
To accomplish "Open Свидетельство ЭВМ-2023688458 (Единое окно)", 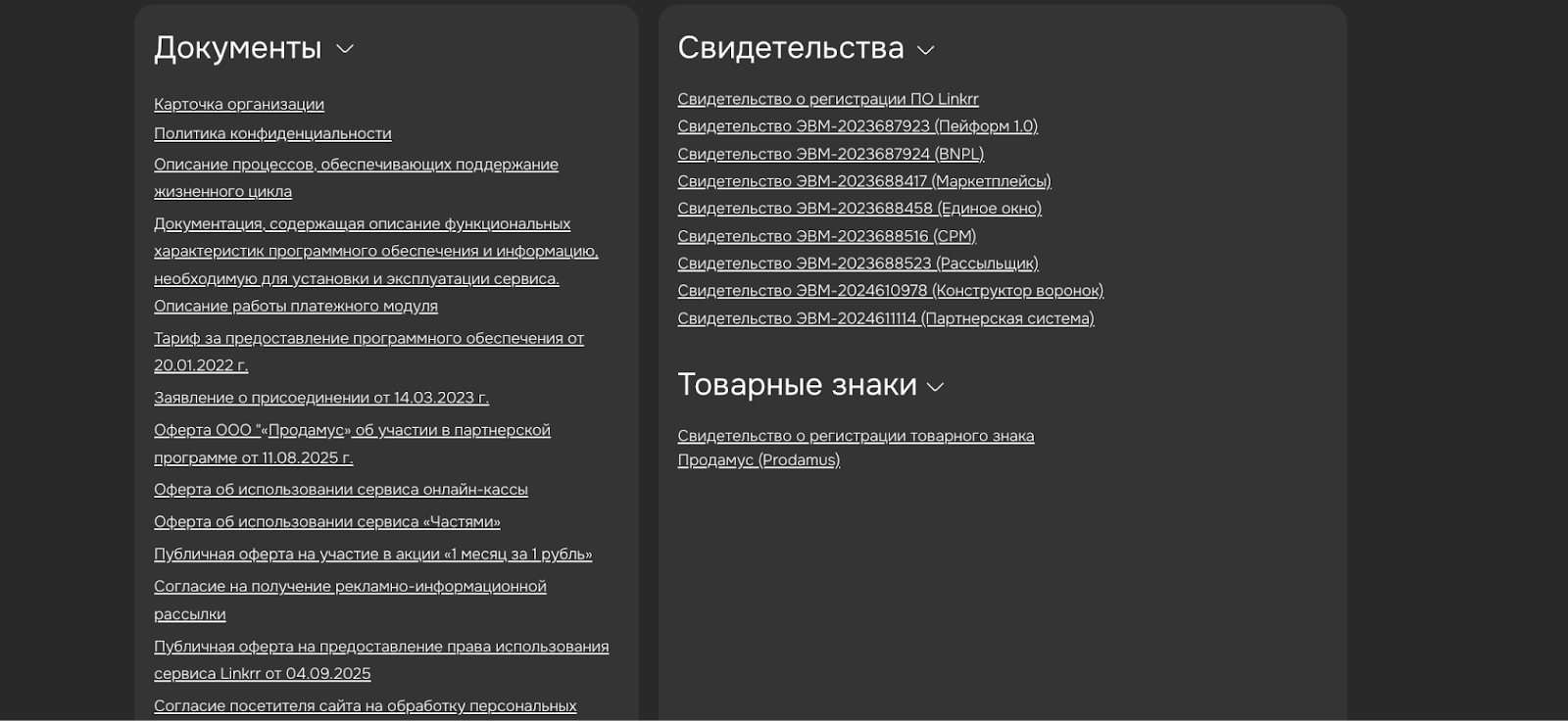I will pyautogui.click(x=859, y=209).
